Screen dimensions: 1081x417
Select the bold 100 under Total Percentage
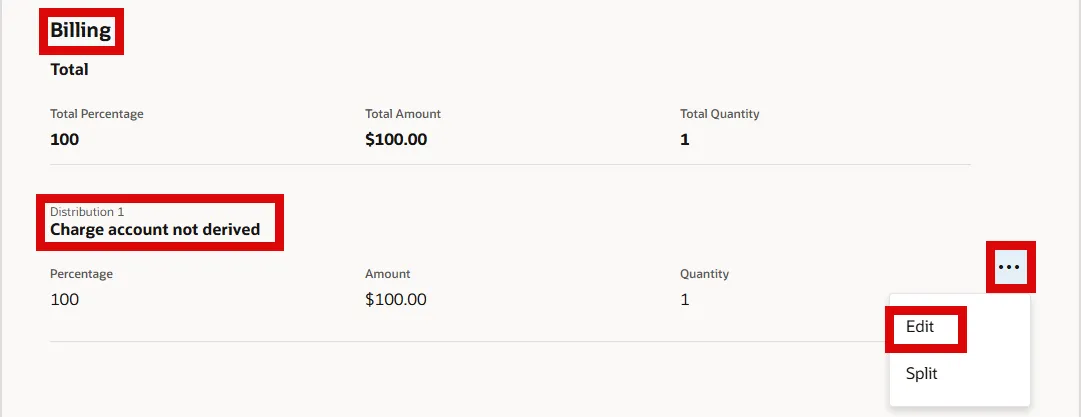64,140
